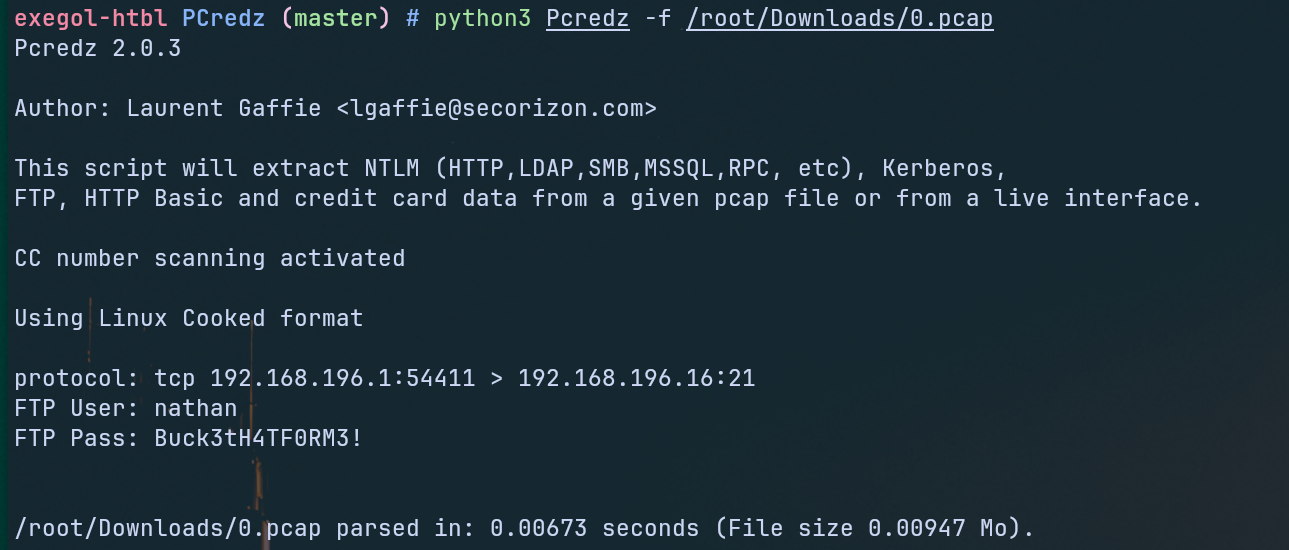
Task: Click the FTP username nathan
Action: [x=196, y=408]
